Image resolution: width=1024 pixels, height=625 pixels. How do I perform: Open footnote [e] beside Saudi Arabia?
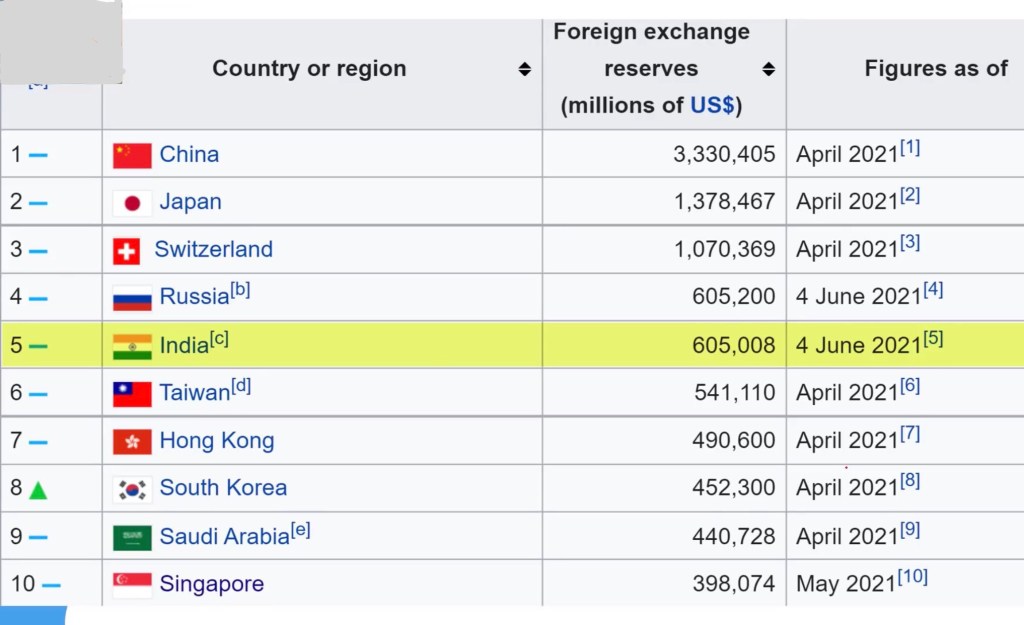301,530
